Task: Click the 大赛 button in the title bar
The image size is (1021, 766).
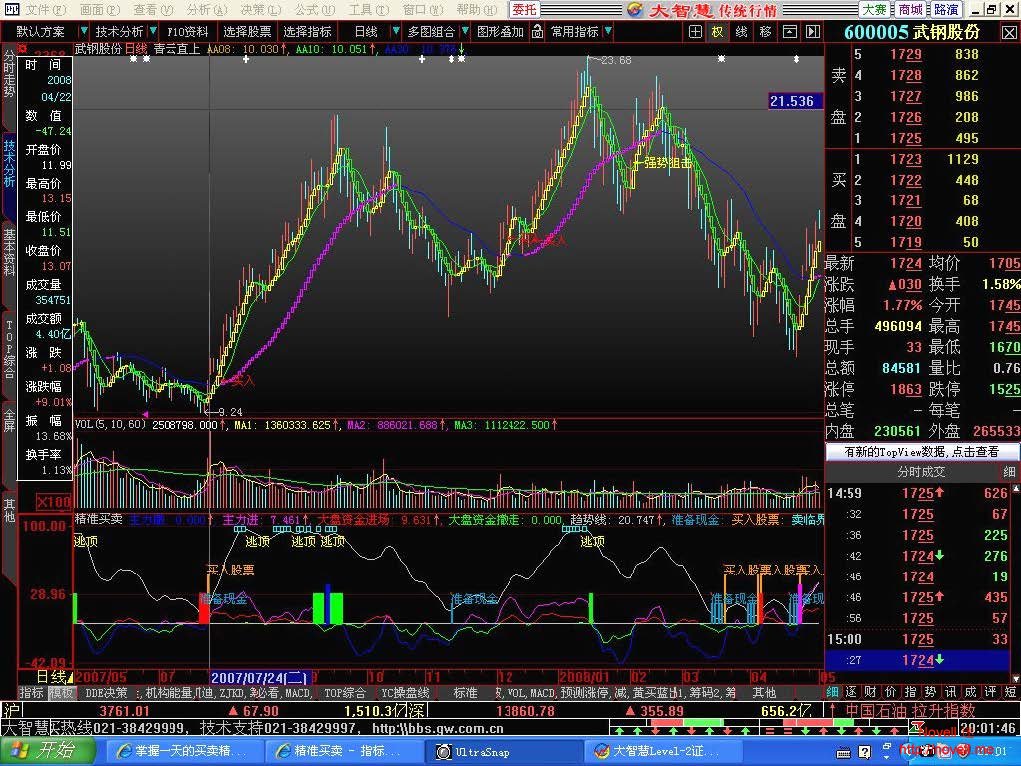Action: (874, 10)
